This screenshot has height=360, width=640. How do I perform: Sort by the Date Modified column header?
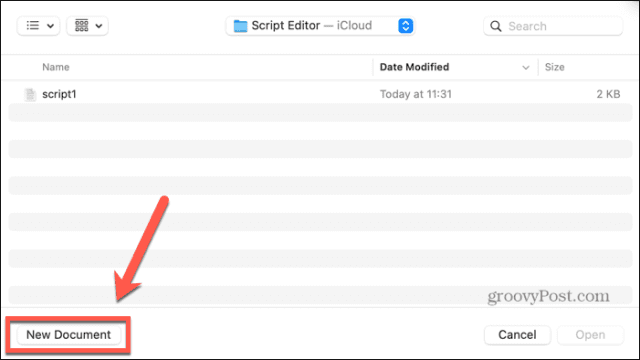414,67
